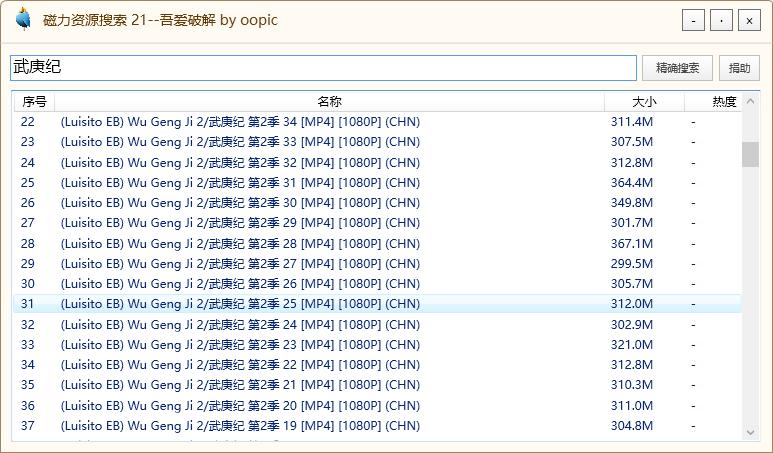Select row 32 第2季 24 entry
773x453 pixels.
(x=377, y=325)
